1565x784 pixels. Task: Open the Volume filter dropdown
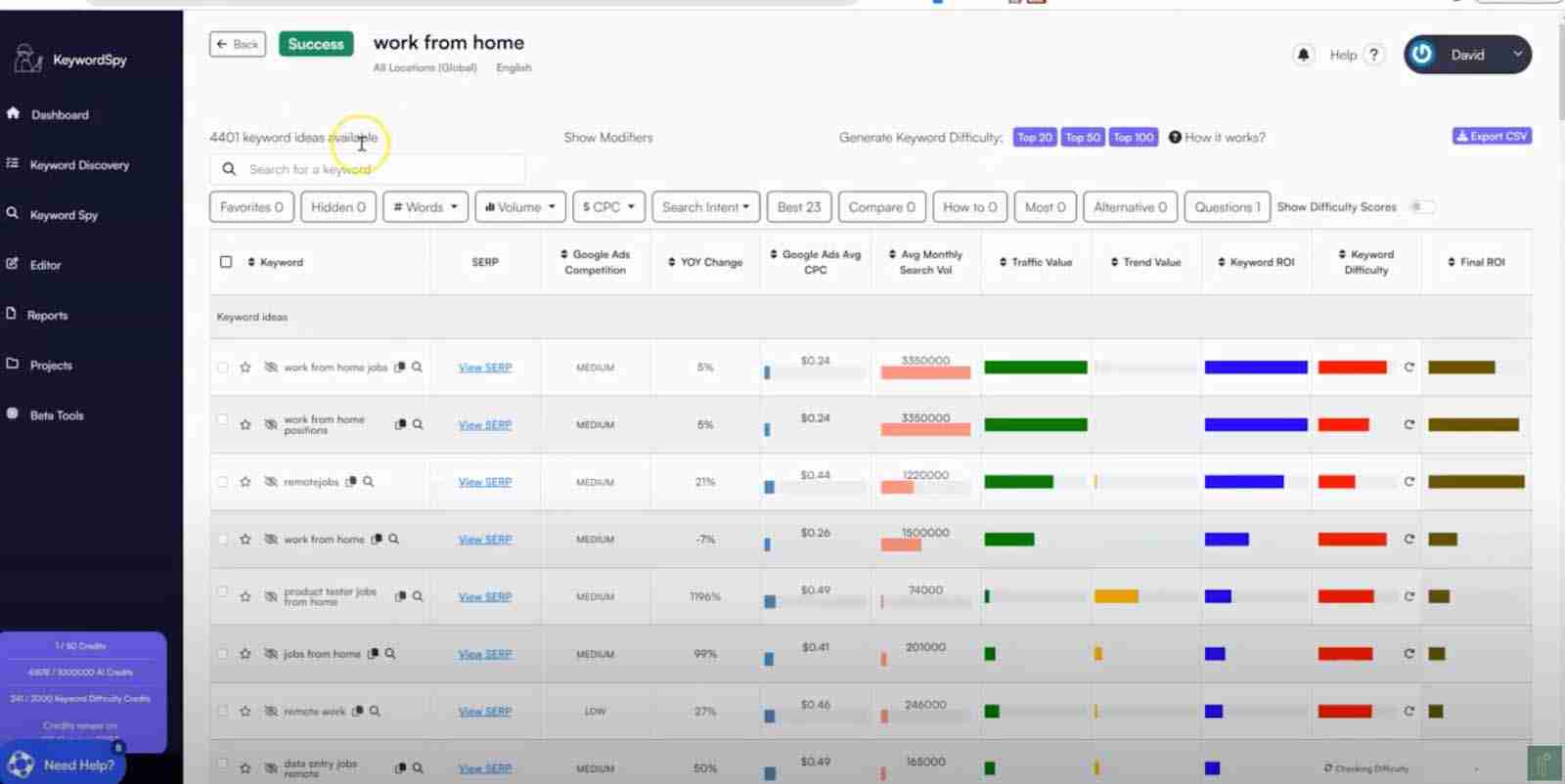point(520,207)
